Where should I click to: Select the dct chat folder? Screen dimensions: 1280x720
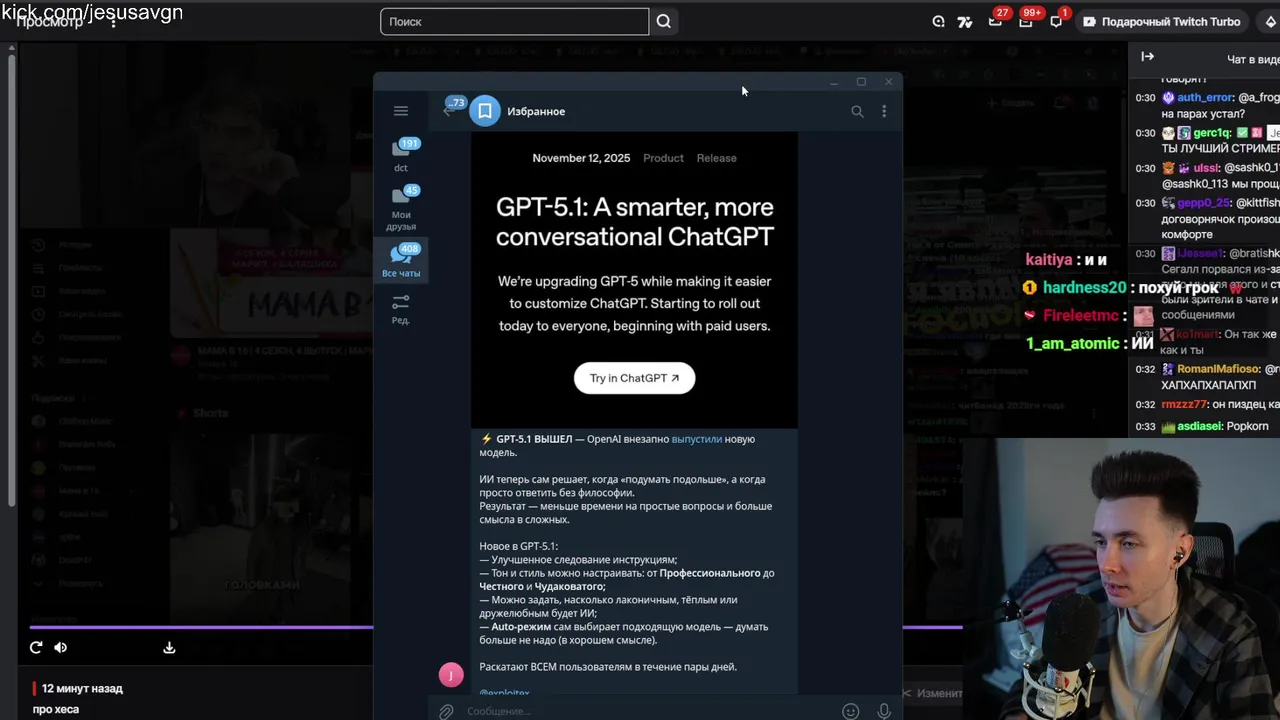[401, 156]
